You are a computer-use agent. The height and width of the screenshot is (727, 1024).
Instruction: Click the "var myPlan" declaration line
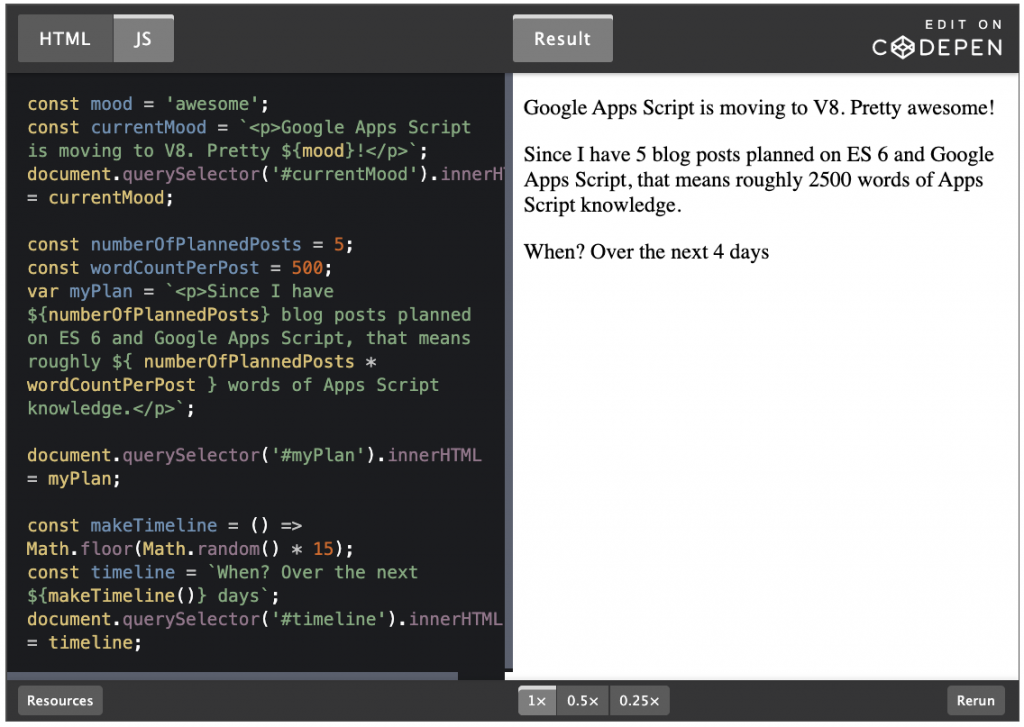coord(180,291)
